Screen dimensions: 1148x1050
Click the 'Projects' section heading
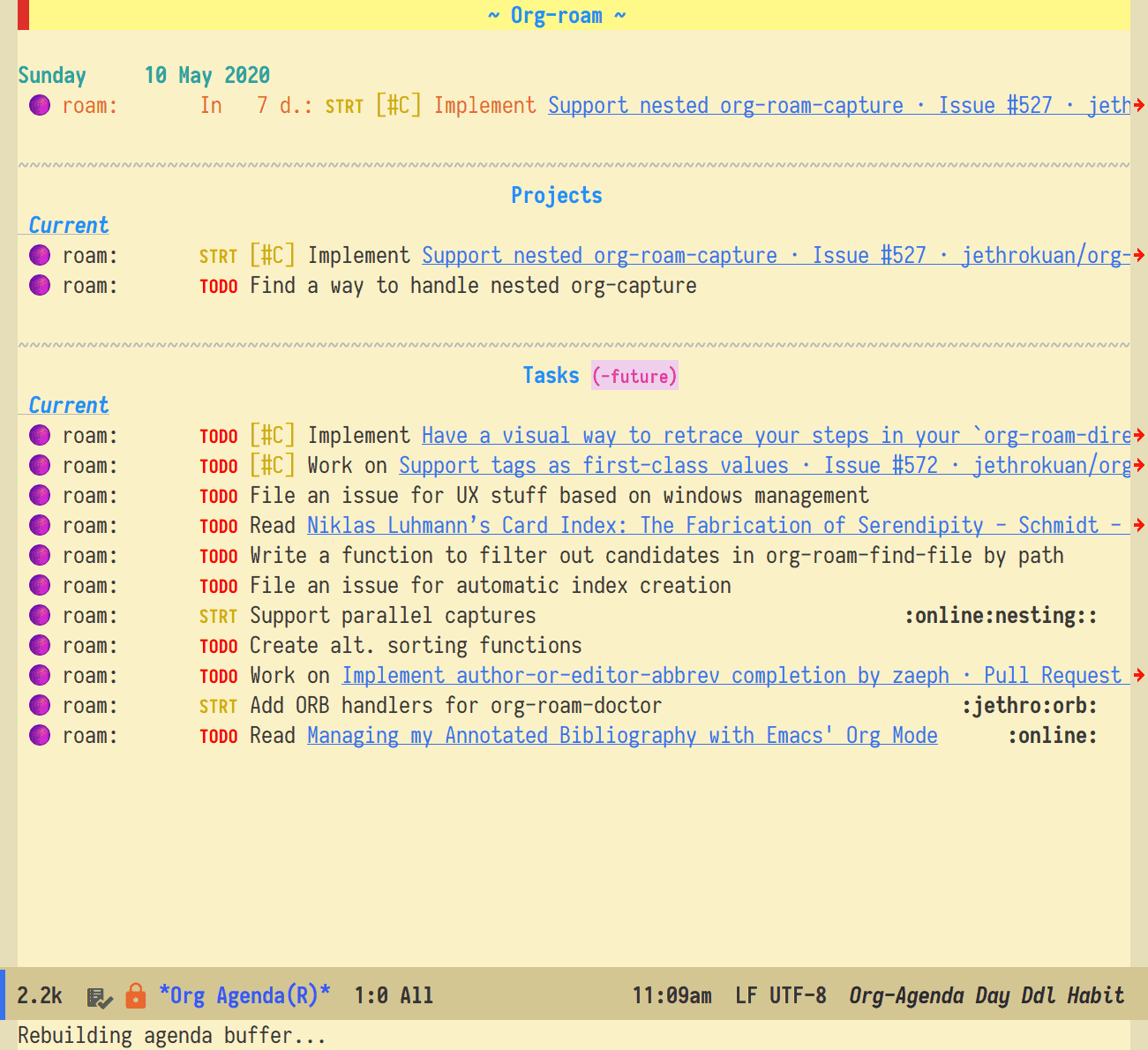(557, 196)
